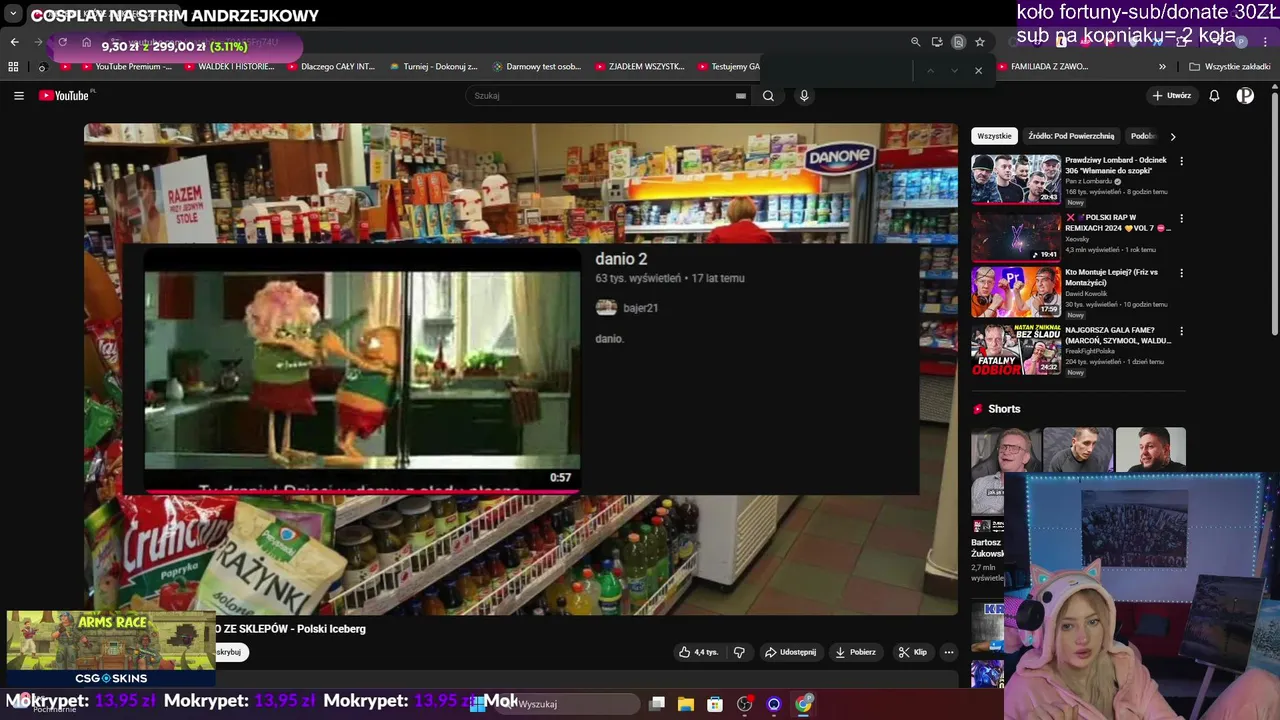This screenshot has height=720, width=1280.
Task: Open the FreakFightPolska channel link
Action: pos(1091,351)
